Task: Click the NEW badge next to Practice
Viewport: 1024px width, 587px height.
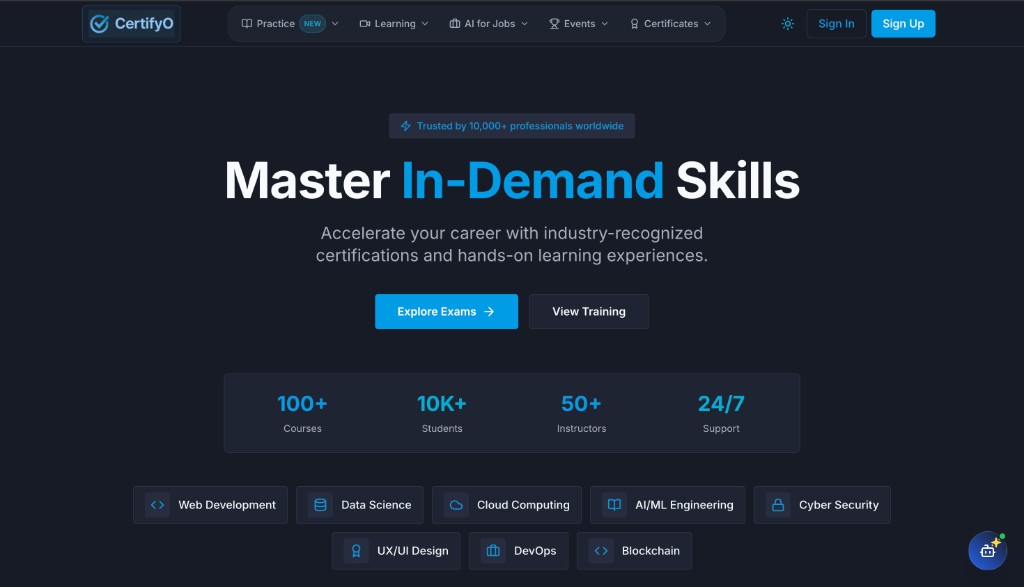Action: pos(312,24)
